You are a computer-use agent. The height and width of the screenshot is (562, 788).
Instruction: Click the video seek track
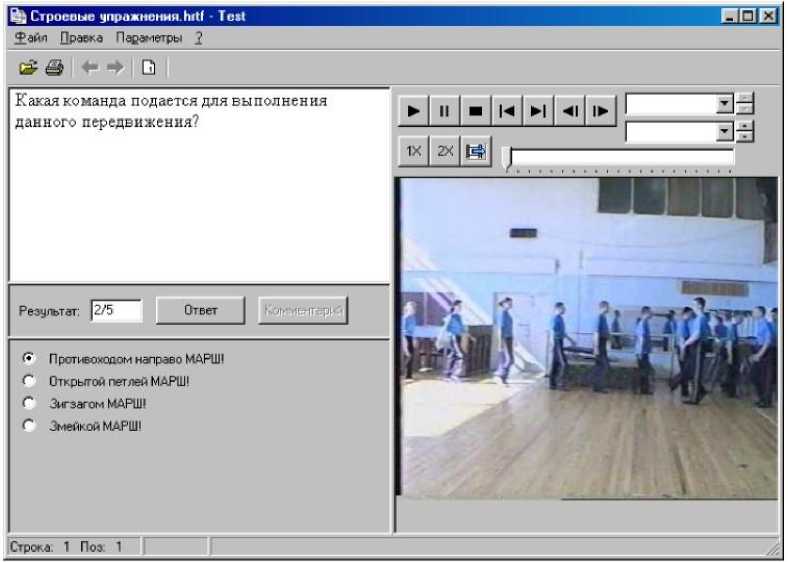pos(622,158)
